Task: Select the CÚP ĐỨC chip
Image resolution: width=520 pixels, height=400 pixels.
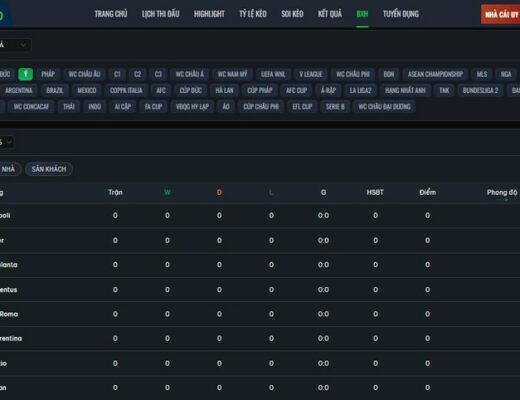Action: [191, 90]
